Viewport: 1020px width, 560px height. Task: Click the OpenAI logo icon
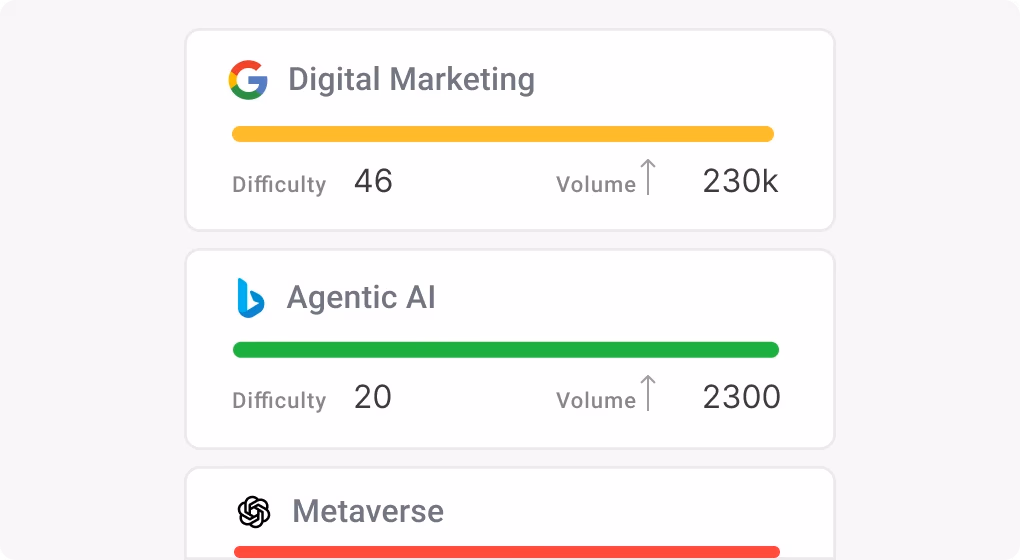(254, 512)
